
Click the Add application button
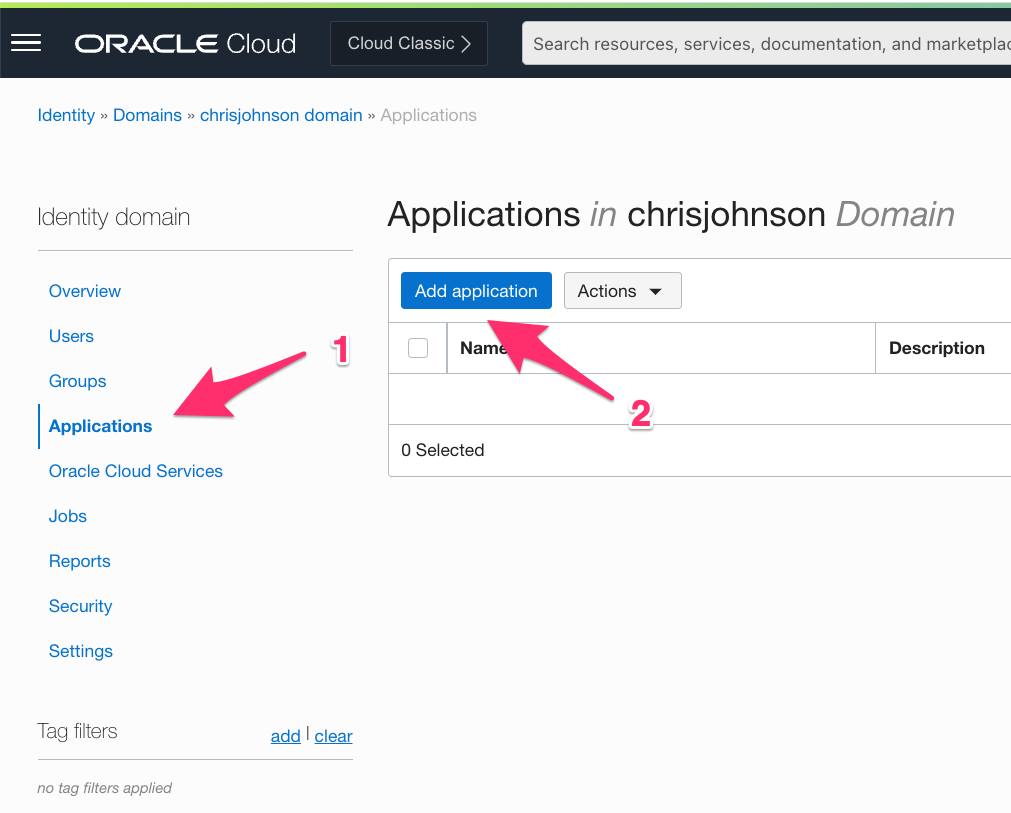coord(476,291)
